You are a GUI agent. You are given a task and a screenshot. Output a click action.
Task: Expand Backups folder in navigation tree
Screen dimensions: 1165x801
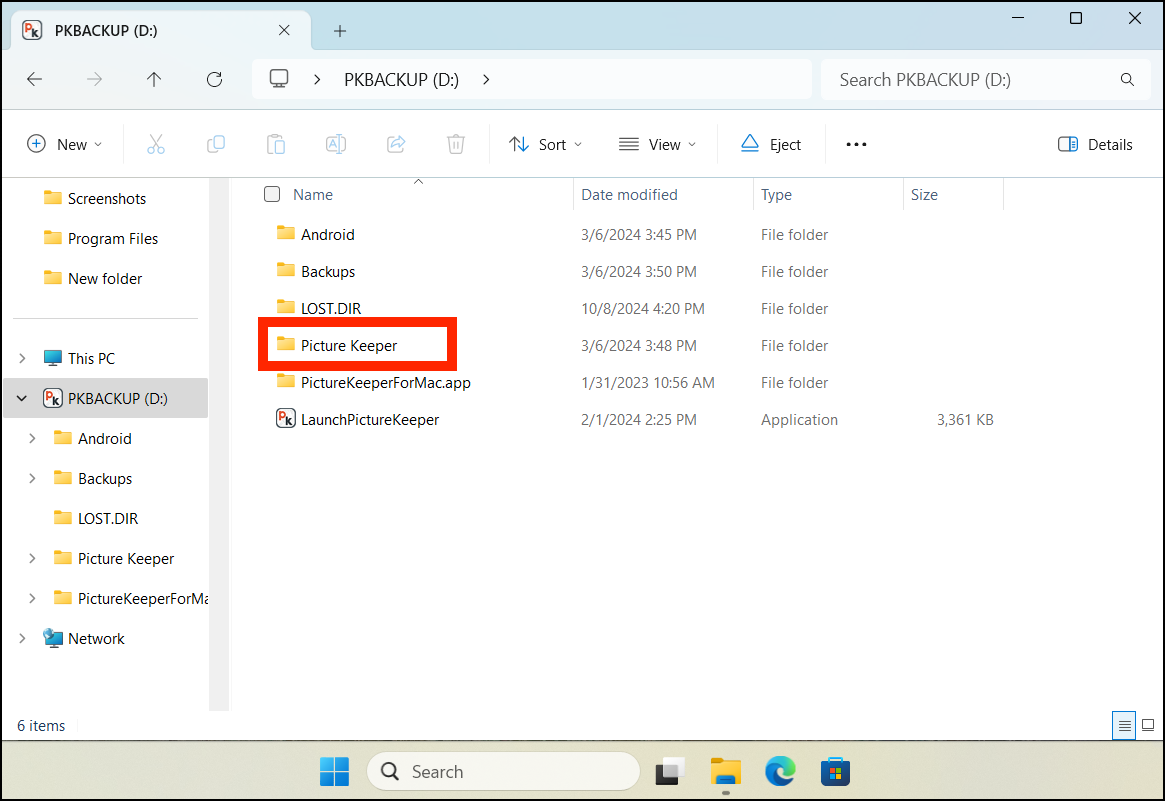pyautogui.click(x=32, y=479)
